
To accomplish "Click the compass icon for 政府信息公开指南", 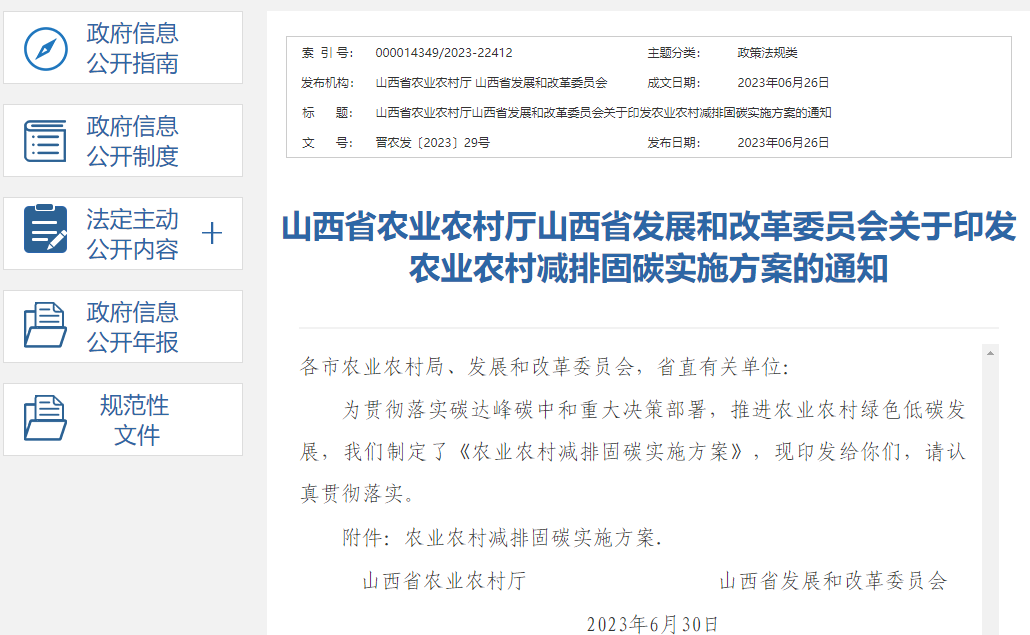I will [45, 48].
